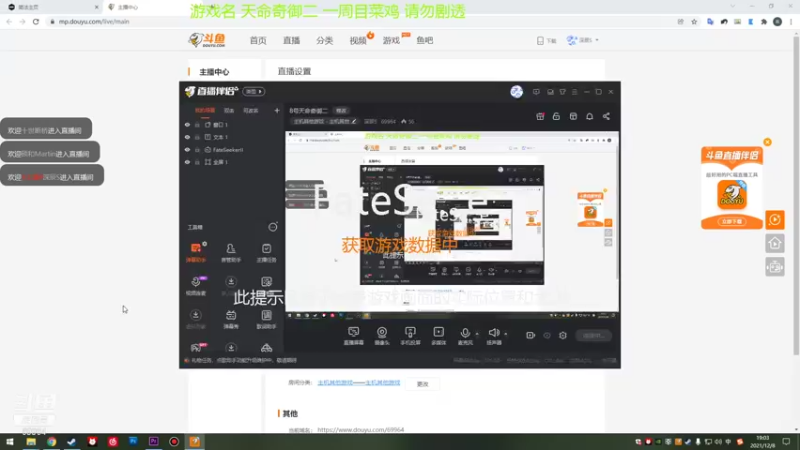Open the 视频连麦 video co-stream tool

click(x=196, y=286)
